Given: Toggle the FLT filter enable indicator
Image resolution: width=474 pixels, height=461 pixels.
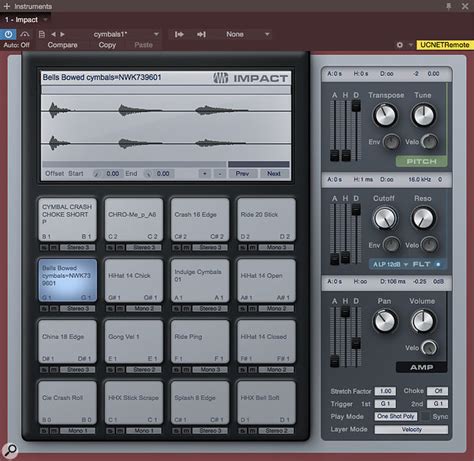Looking at the screenshot, I should 438,264.
